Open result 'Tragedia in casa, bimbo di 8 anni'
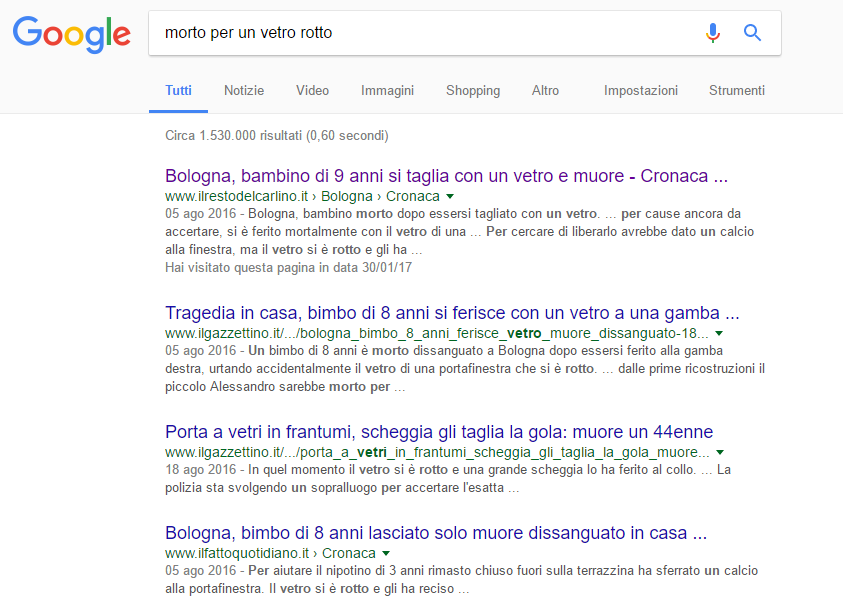The width and height of the screenshot is (843, 616). (452, 313)
